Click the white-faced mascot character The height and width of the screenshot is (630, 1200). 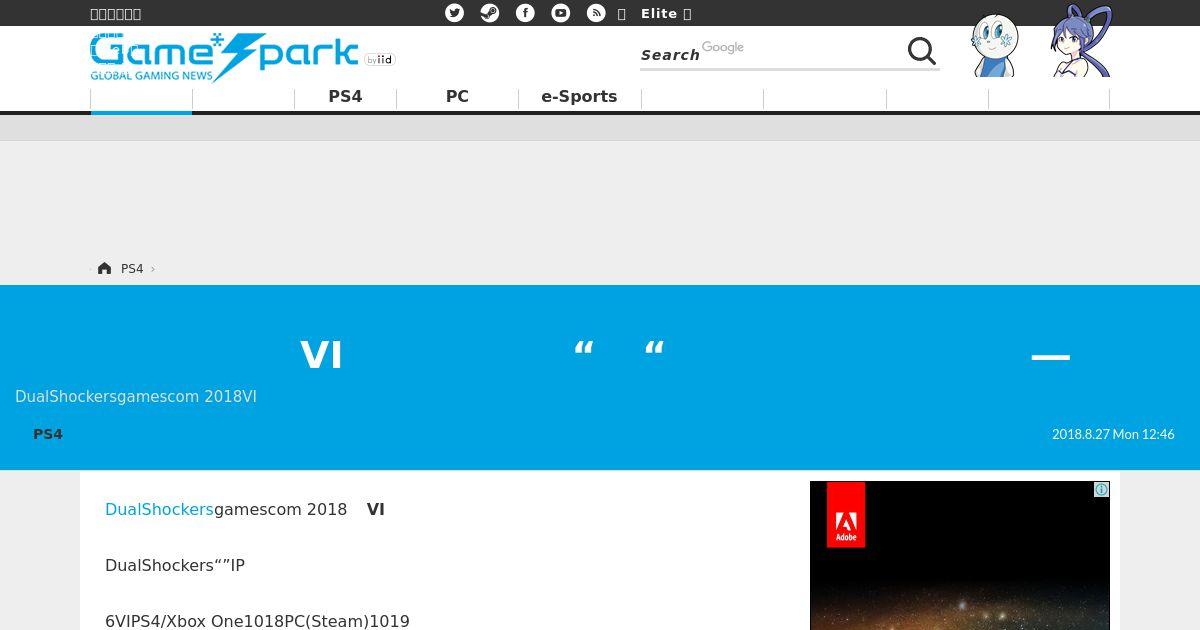click(994, 45)
